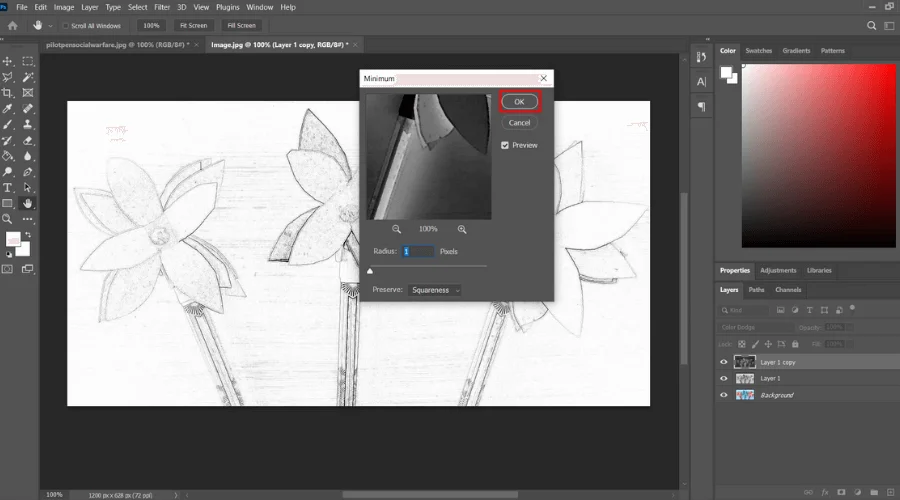900x500 pixels.
Task: Select the Zoom tool in toolbar
Action: (7, 219)
